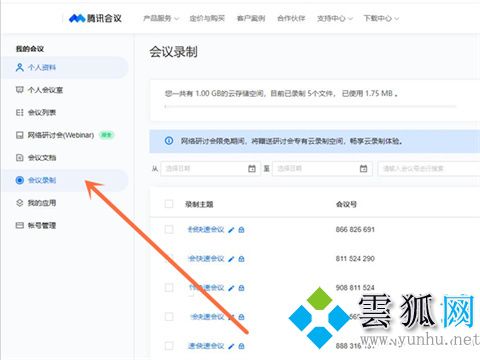Edit name of recording 811 524 290 with pencil

click(231, 259)
